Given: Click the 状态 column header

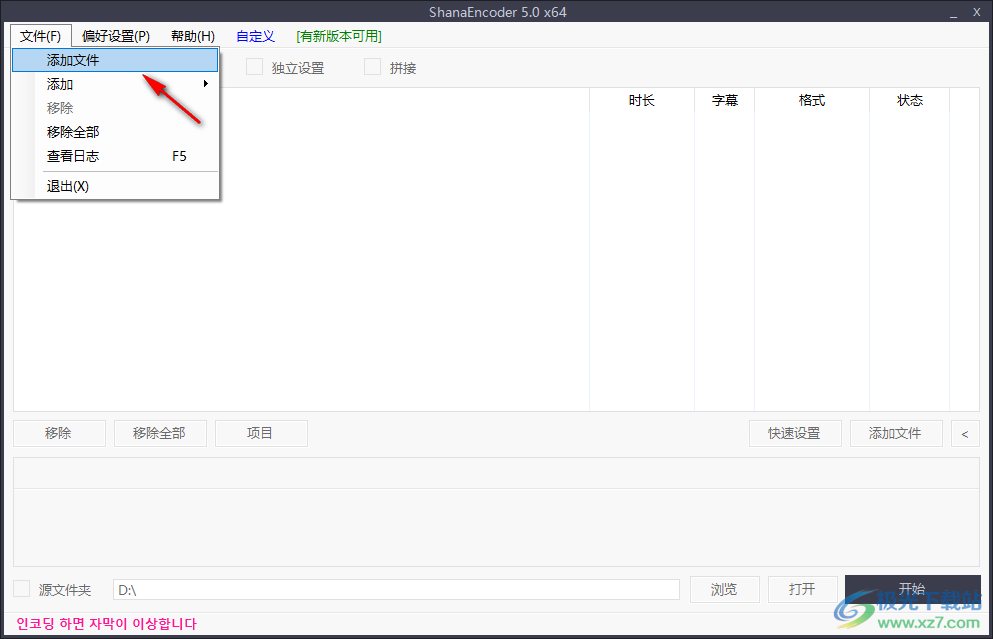Looking at the screenshot, I should click(x=910, y=100).
